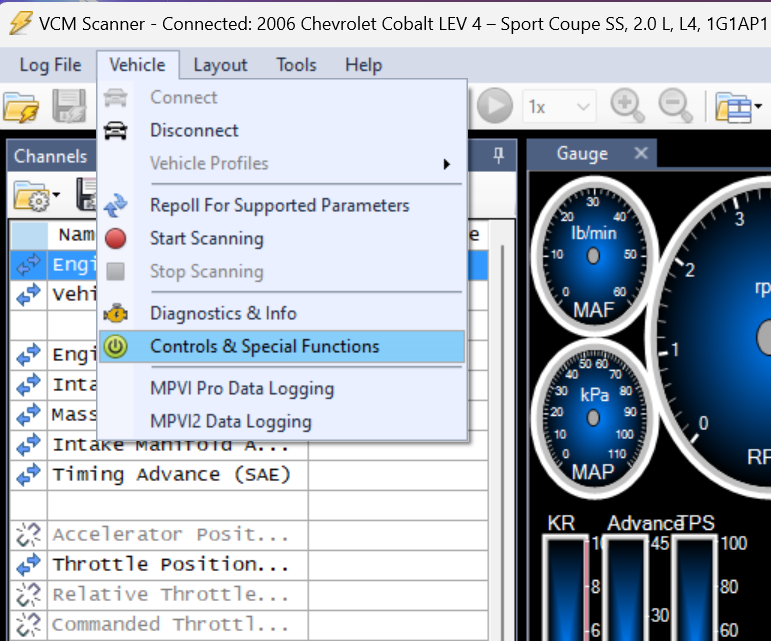The image size is (771, 641).
Task: Click the open log file folder icon
Action: [21, 107]
